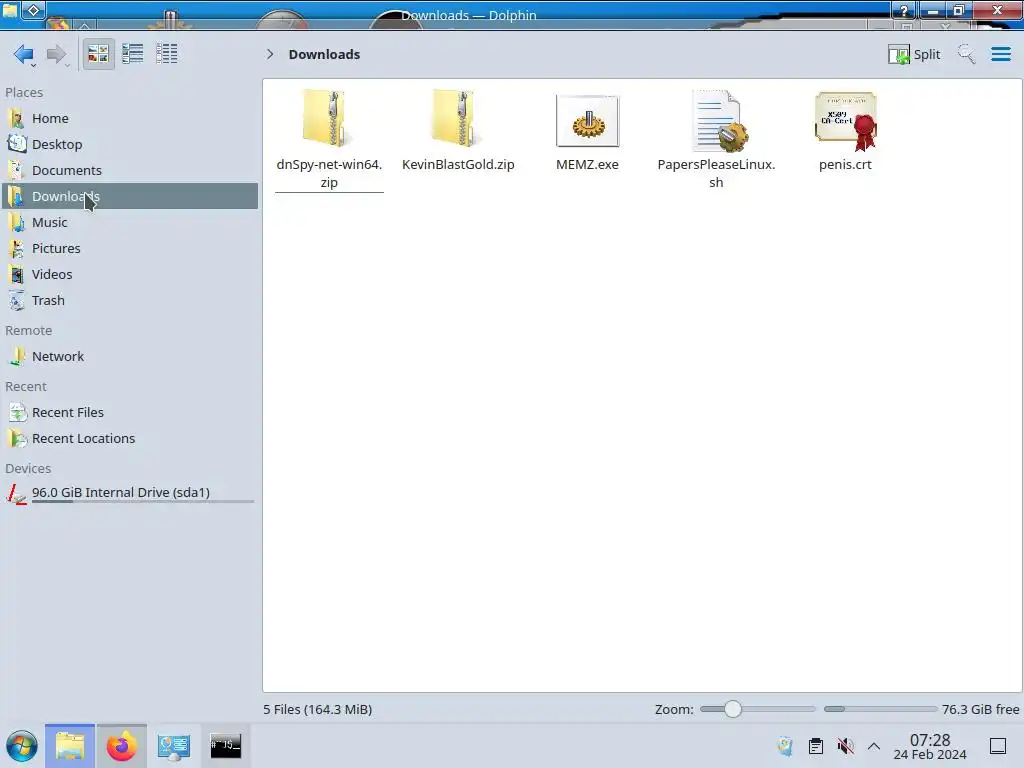Click the system tray icon before the clipboard

785,746
